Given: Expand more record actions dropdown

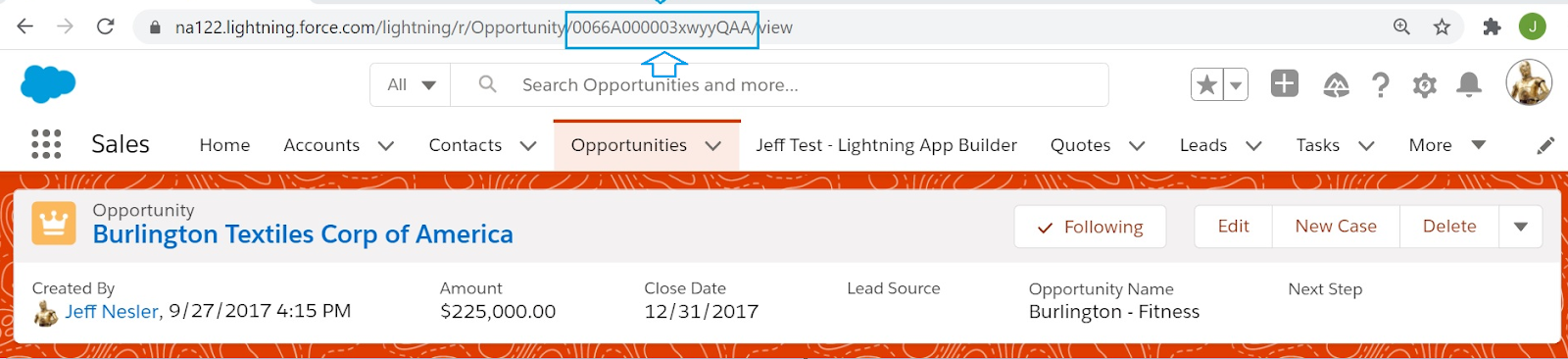Looking at the screenshot, I should [x=1521, y=227].
